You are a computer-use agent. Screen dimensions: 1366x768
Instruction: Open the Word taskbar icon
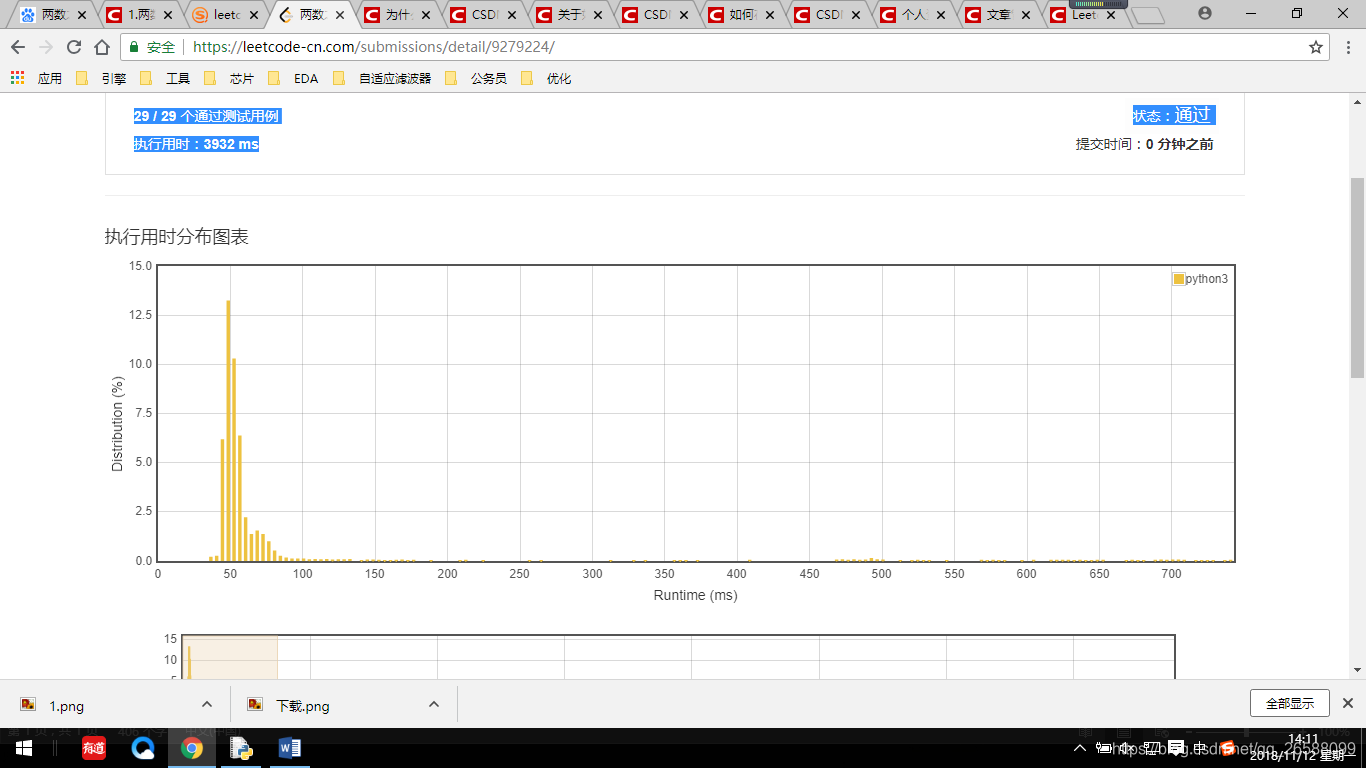pos(289,748)
